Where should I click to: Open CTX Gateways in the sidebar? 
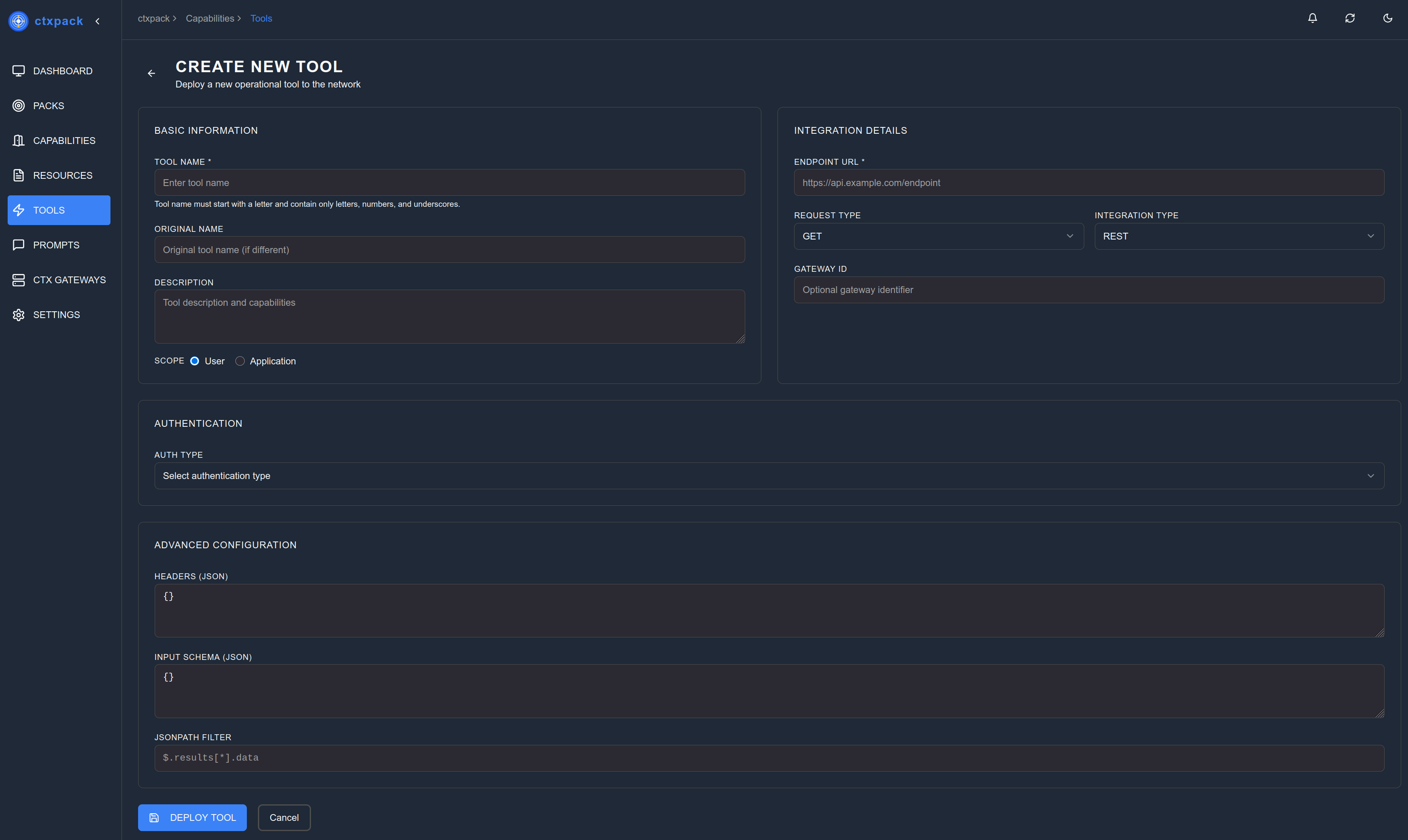[59, 280]
